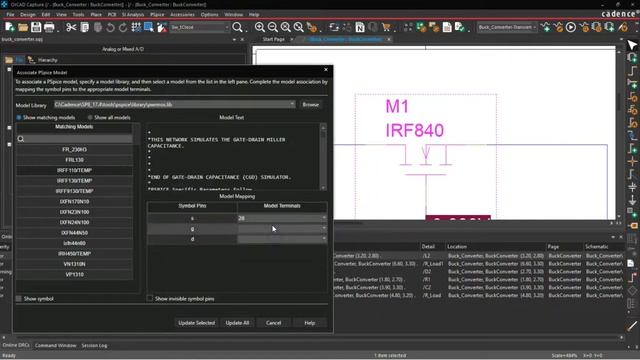Image resolution: width=640 pixels, height=360 pixels.
Task: Click the Undo arrow icon
Action: [x=110, y=27]
